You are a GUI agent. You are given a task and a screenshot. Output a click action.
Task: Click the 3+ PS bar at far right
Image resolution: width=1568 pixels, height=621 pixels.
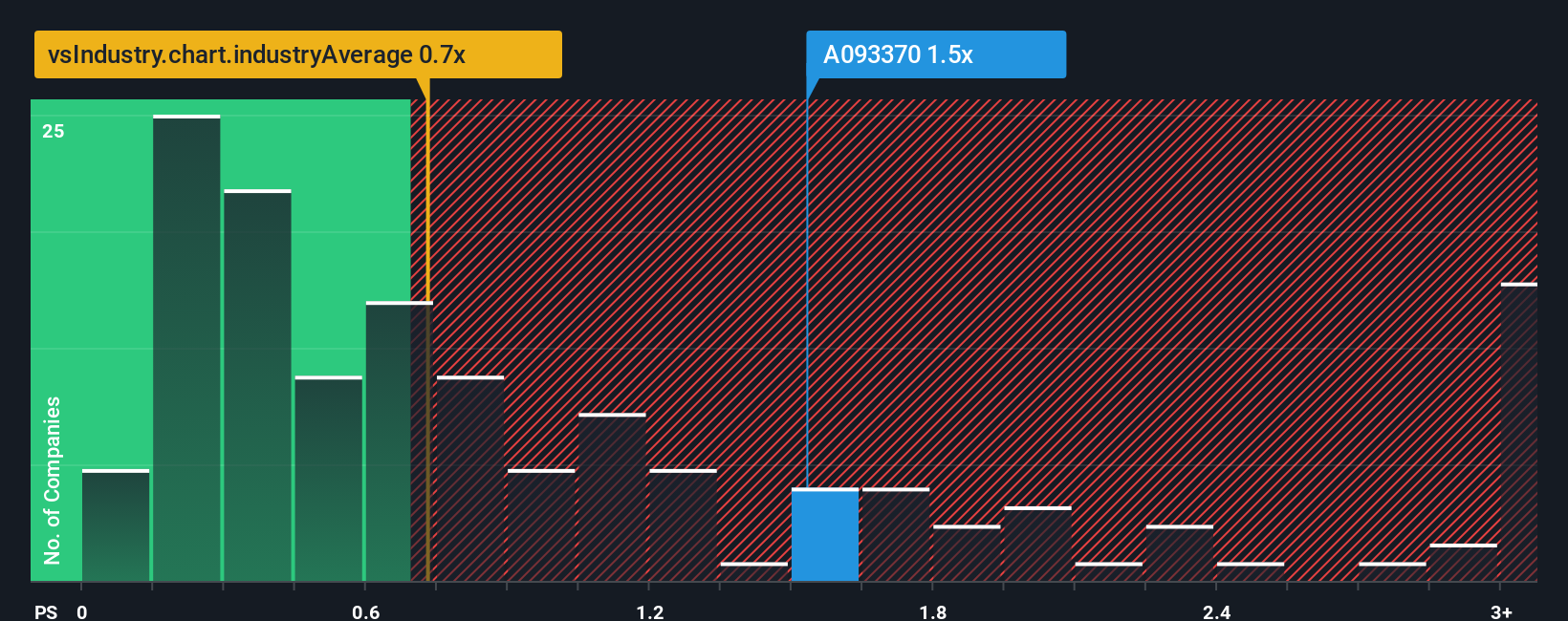[1519, 432]
